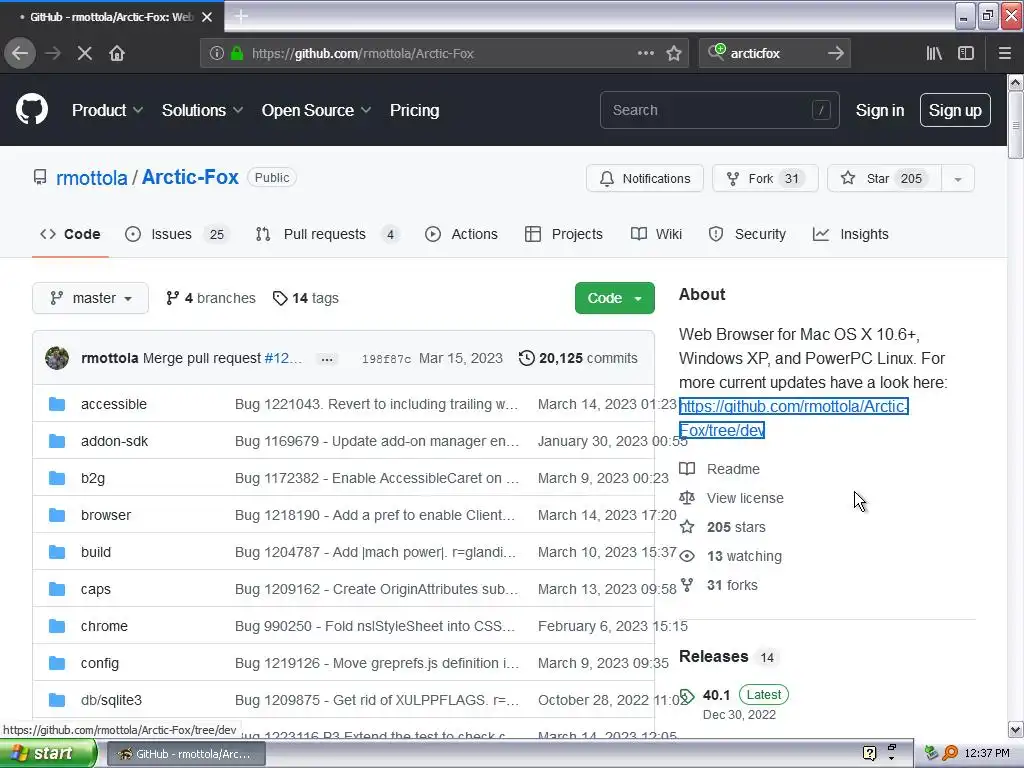The width and height of the screenshot is (1024, 768).
Task: View the 13 watching link
Action: pyautogui.click(x=731, y=556)
